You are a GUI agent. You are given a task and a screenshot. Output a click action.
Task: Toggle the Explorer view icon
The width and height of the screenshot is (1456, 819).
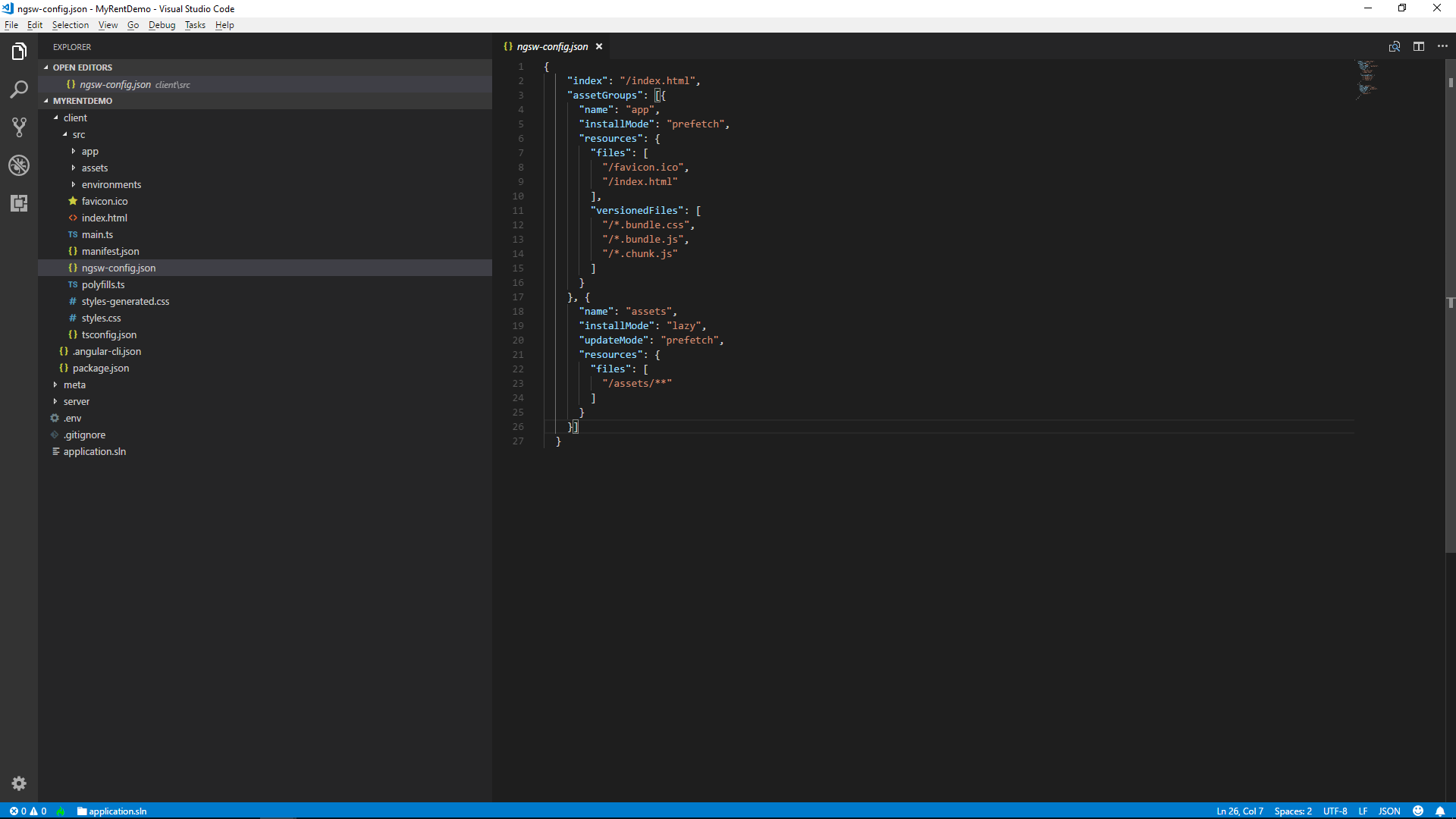(19, 52)
